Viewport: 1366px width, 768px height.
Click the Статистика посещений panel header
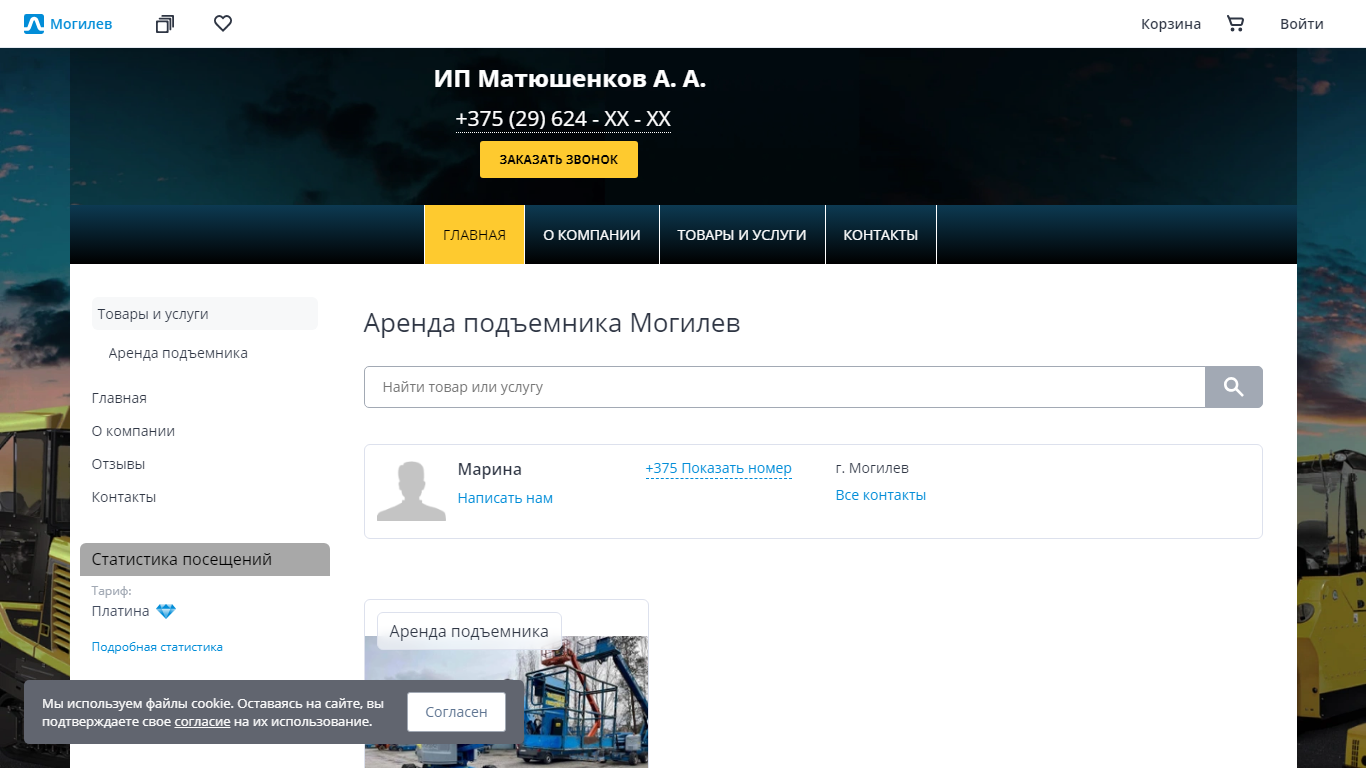pyautogui.click(x=205, y=559)
